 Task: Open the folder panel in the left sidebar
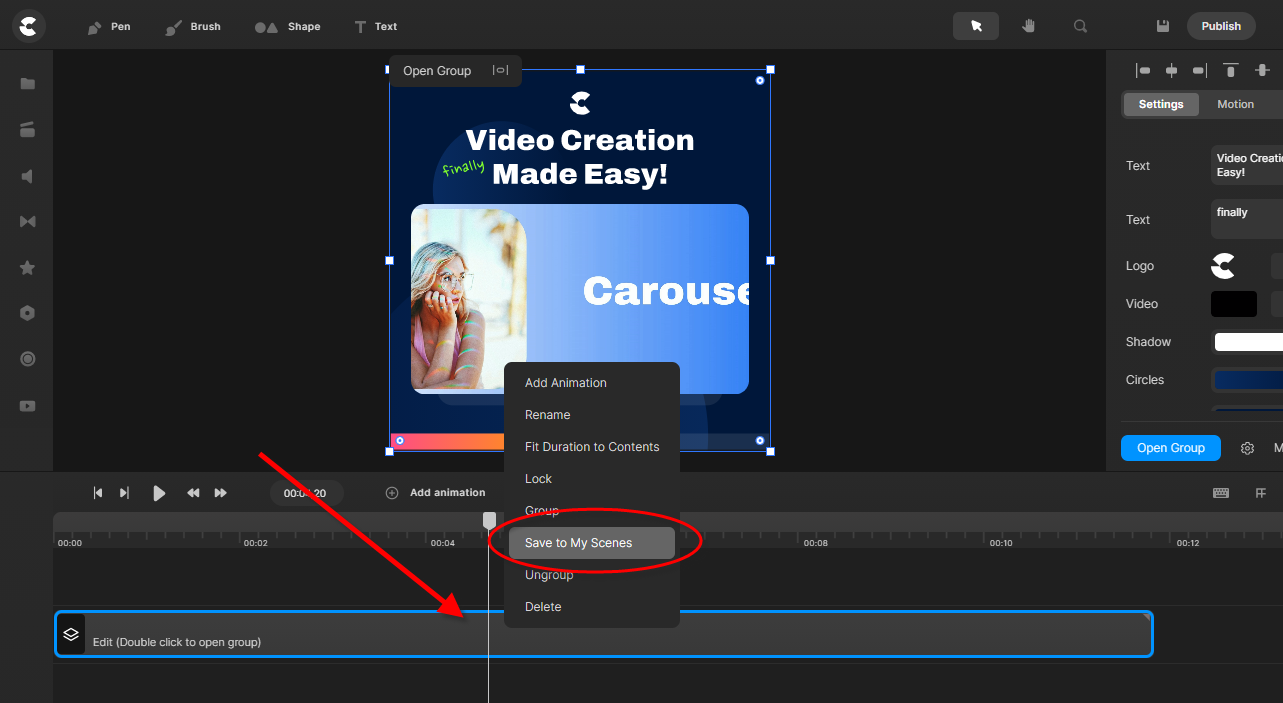pyautogui.click(x=28, y=84)
